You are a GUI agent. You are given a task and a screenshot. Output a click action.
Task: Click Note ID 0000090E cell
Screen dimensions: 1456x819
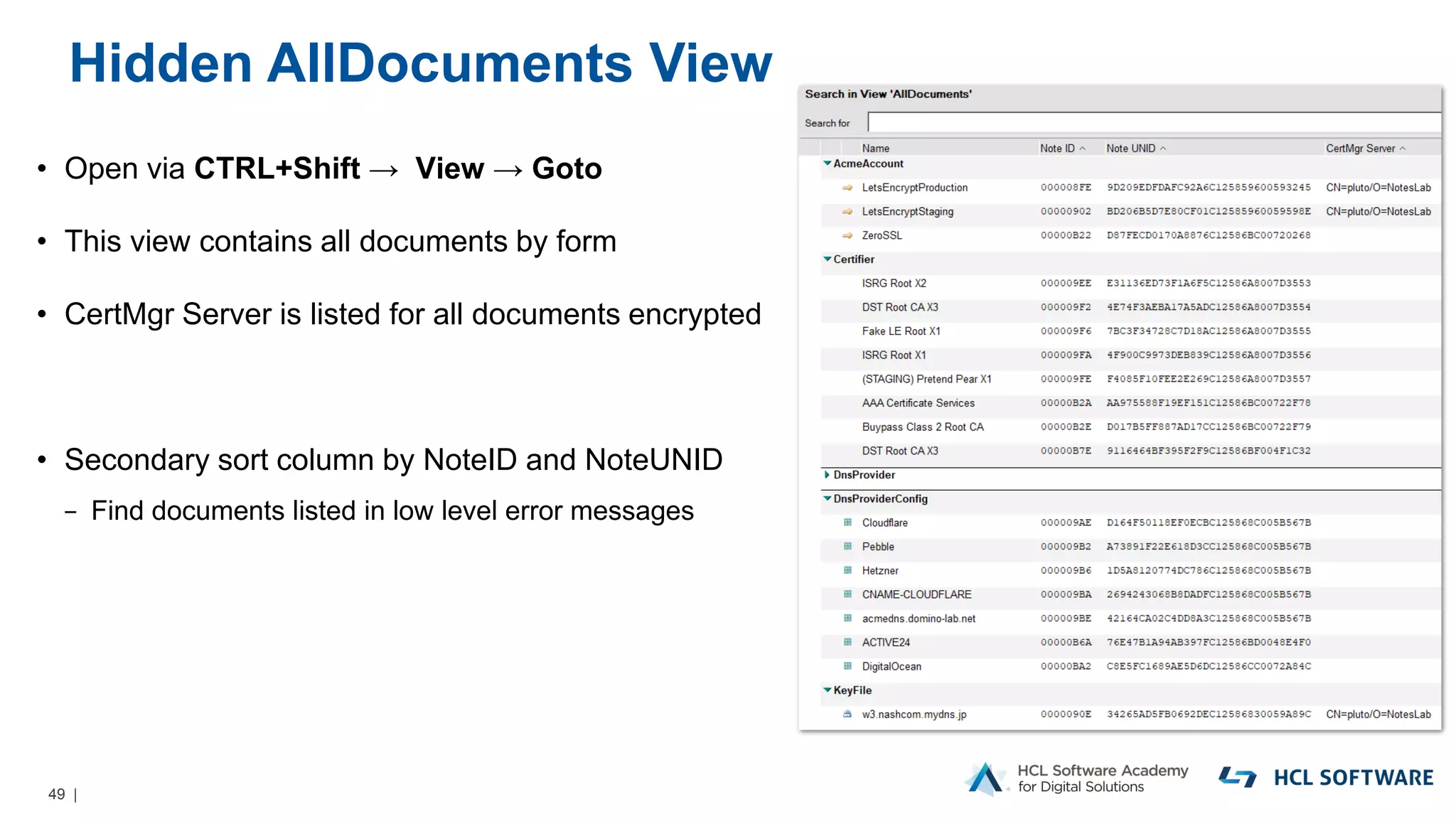1066,714
